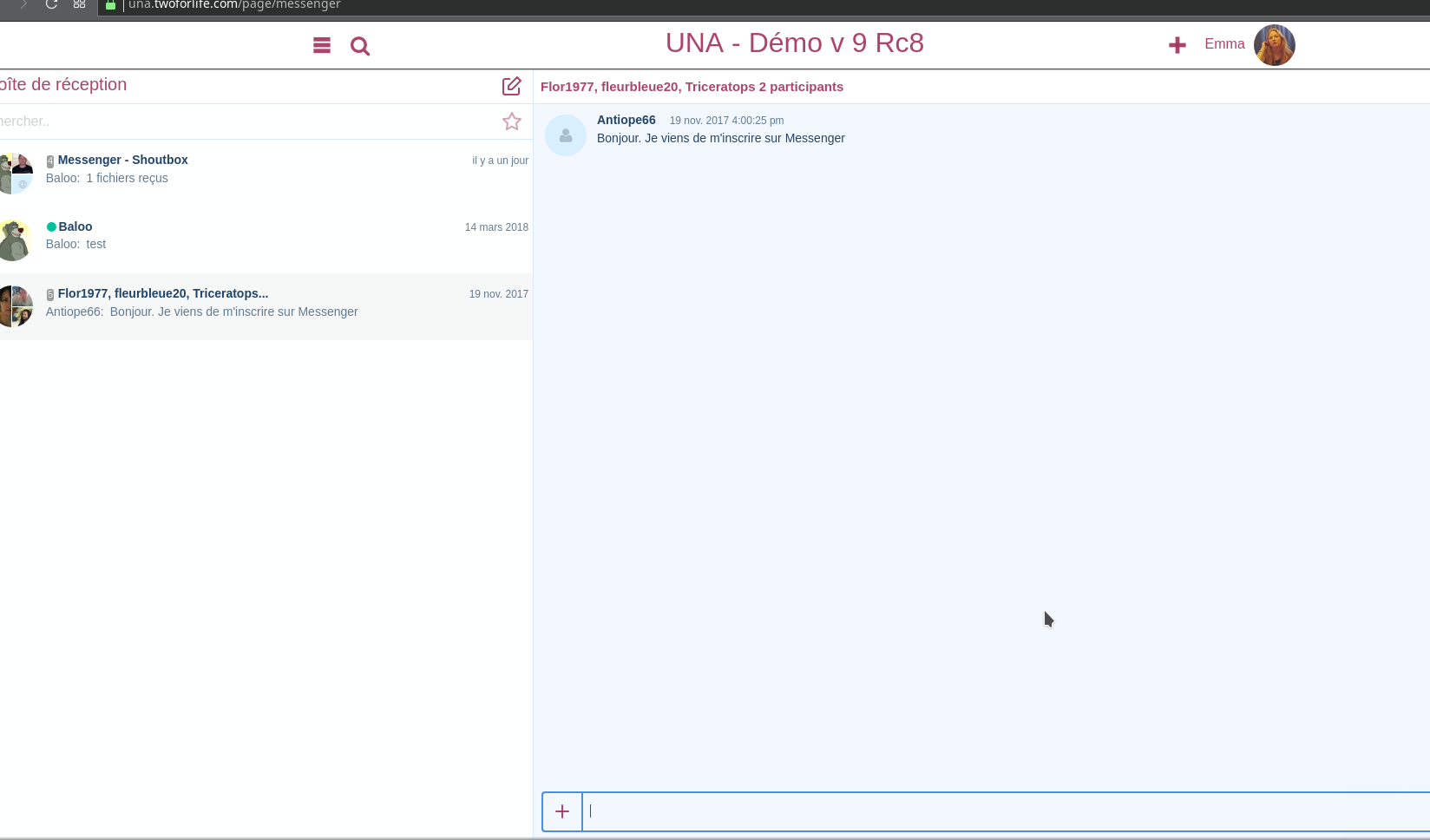Open the browser tab grid icon
1430x840 pixels.
[x=79, y=4]
